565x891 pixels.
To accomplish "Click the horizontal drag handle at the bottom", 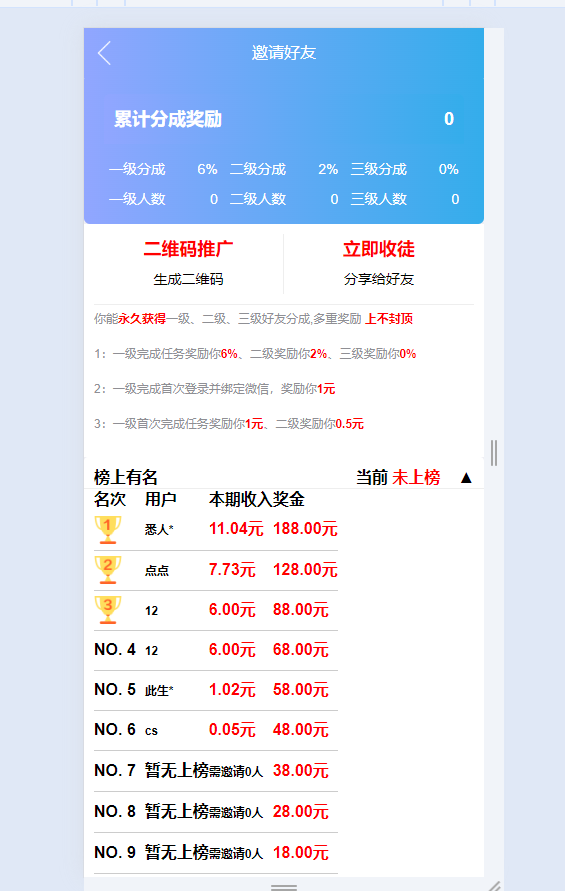I will pos(284,887).
